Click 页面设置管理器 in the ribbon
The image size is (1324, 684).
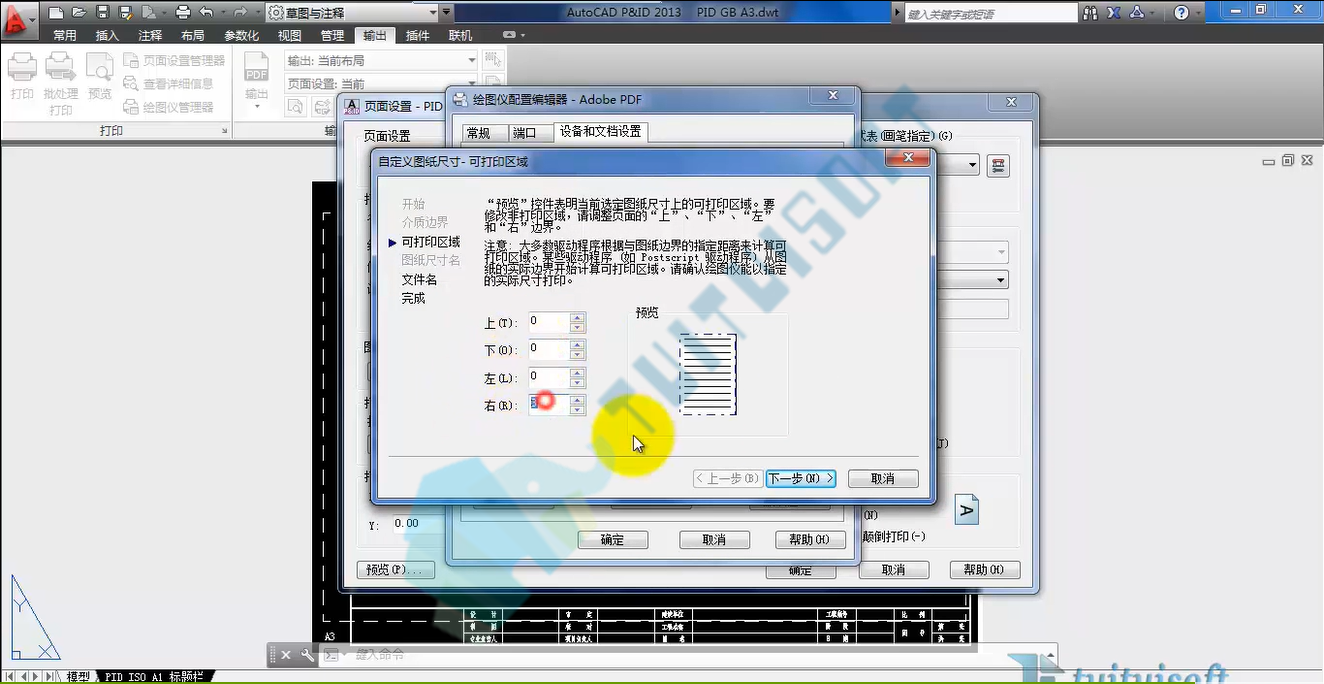(174, 61)
